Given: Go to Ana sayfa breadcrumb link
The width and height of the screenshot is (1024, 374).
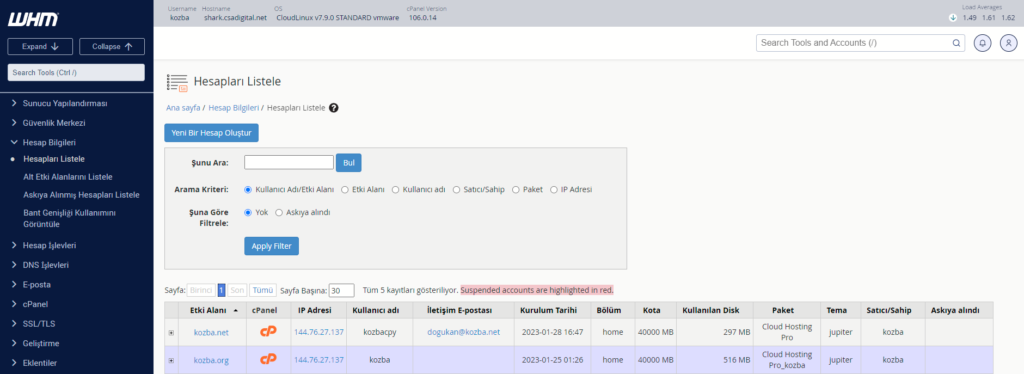Looking at the screenshot, I should tap(183, 108).
